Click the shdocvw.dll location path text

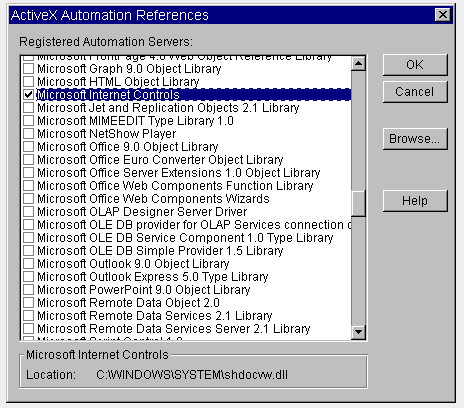(192, 375)
